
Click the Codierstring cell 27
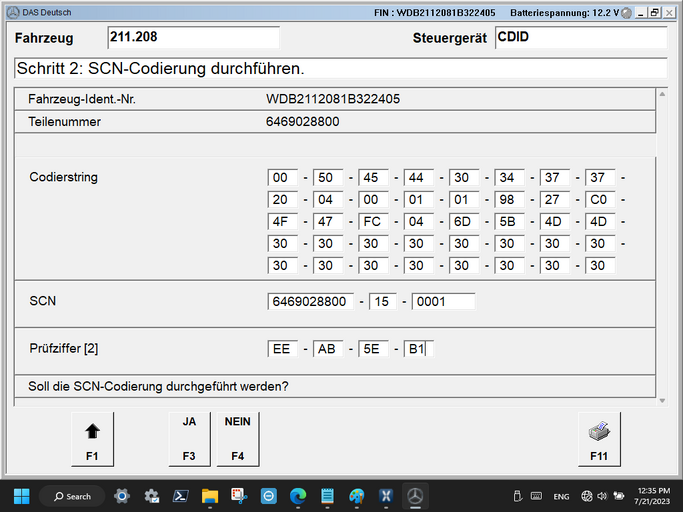pyautogui.click(x=555, y=200)
